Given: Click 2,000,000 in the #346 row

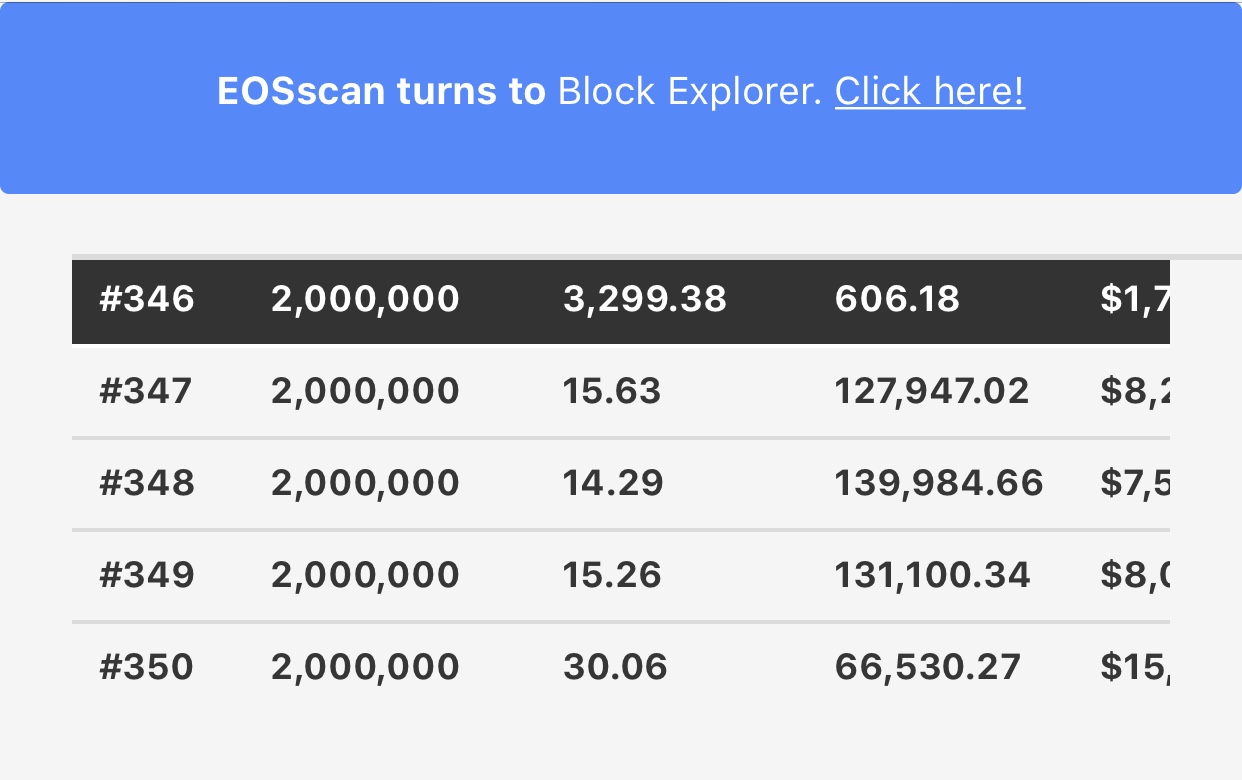Looking at the screenshot, I should [x=365, y=299].
